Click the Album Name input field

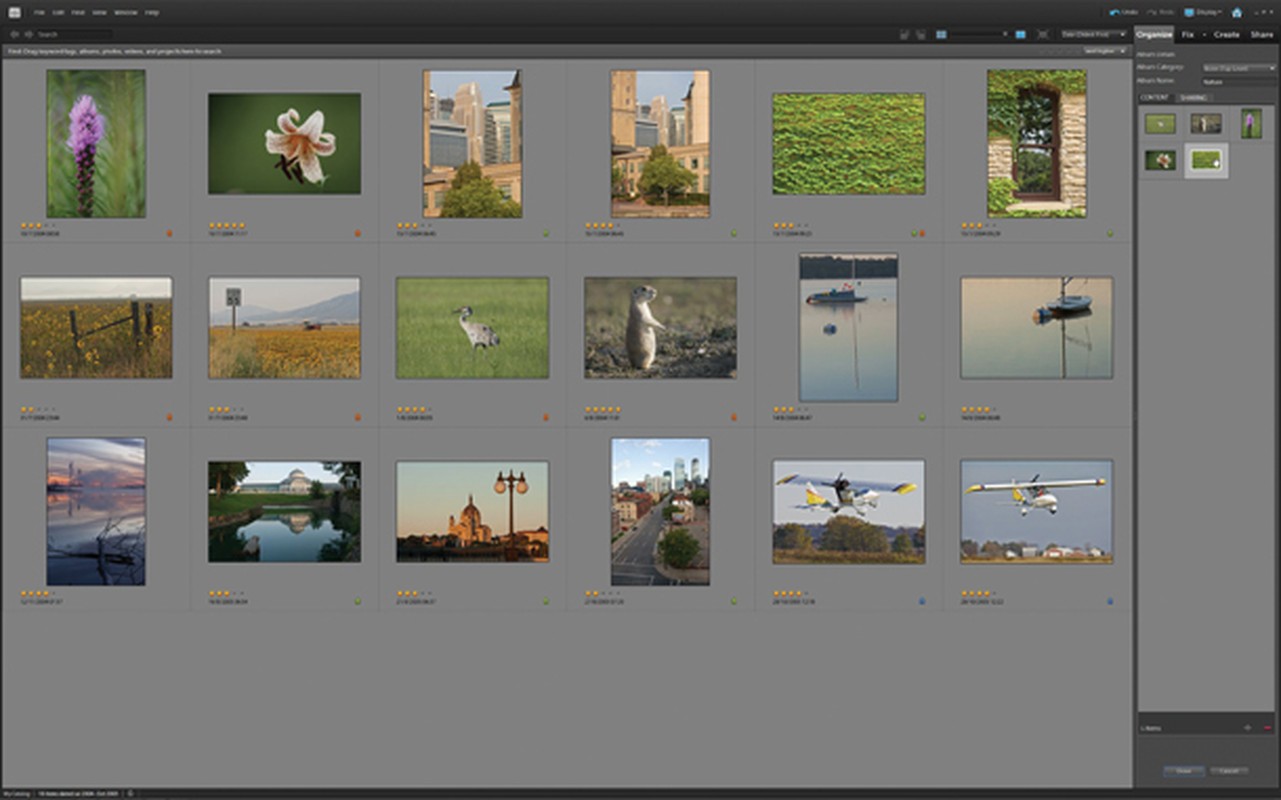tap(1238, 80)
